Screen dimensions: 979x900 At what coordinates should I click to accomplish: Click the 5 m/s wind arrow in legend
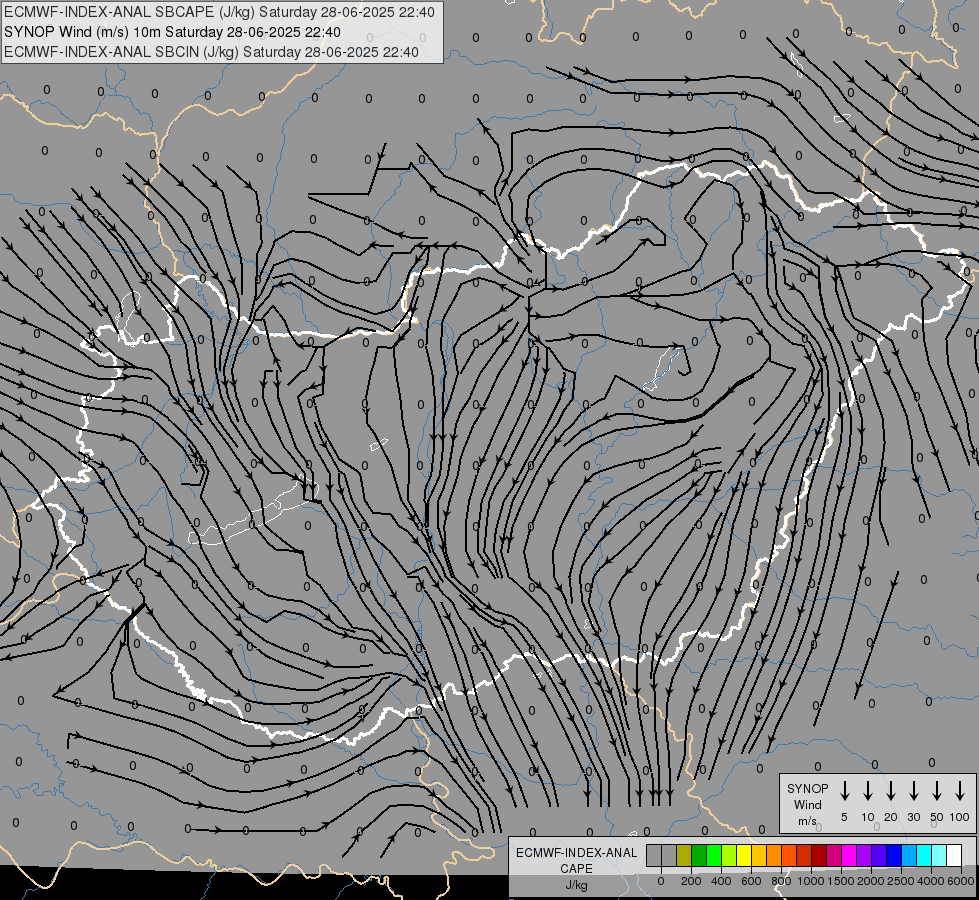844,791
